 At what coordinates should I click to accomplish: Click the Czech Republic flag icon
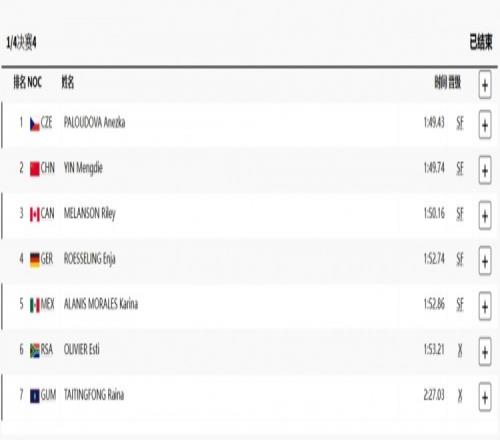pyautogui.click(x=35, y=124)
